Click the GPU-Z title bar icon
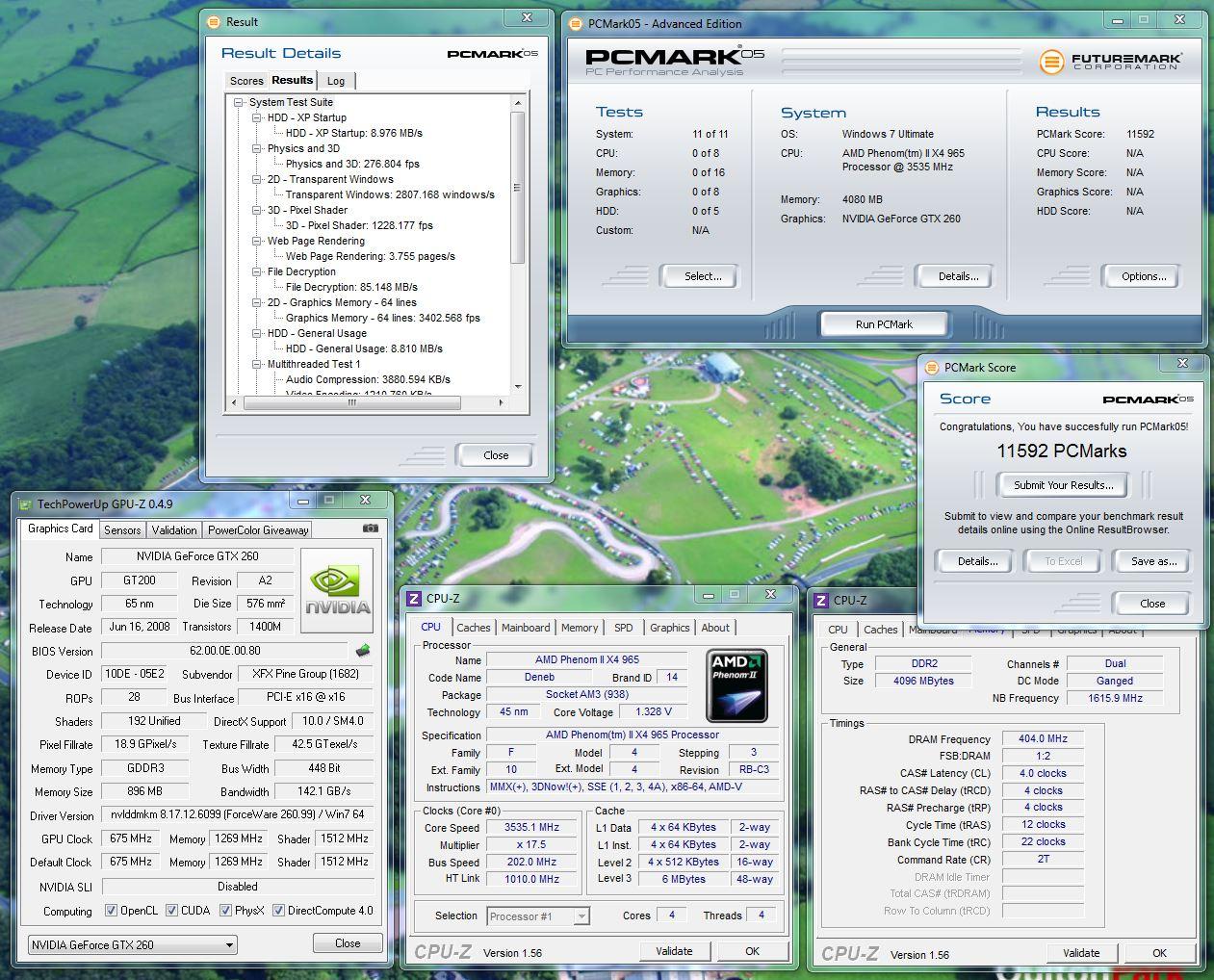 click(x=26, y=503)
